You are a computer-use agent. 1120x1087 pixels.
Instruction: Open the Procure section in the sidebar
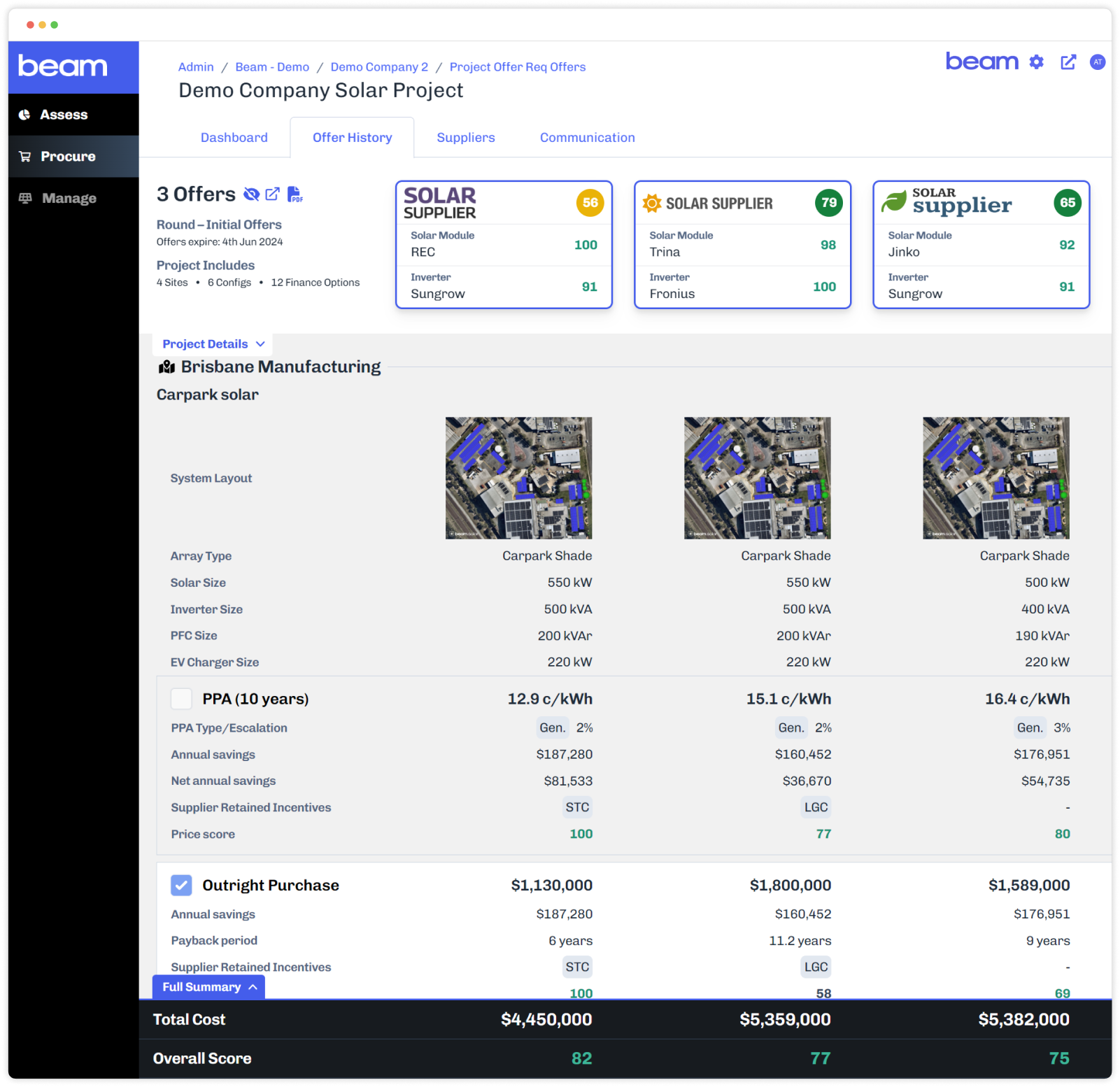tap(73, 157)
